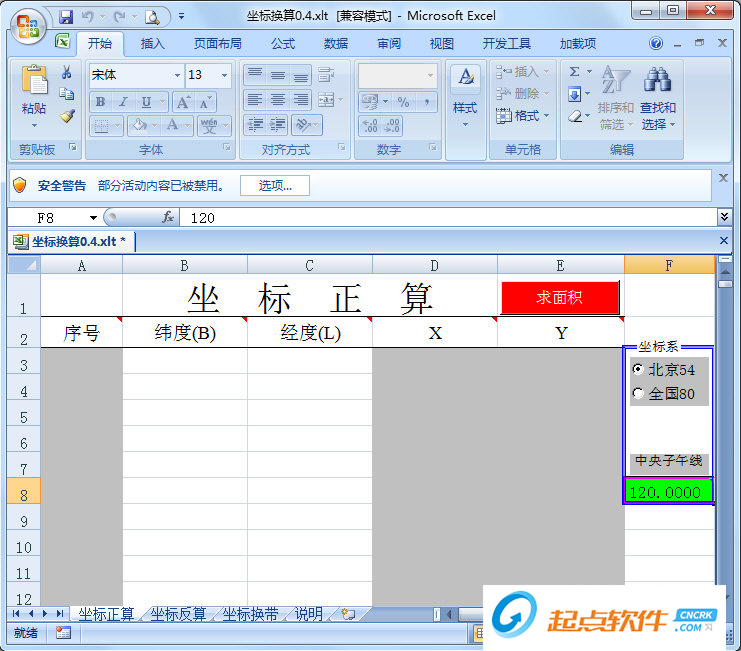Click Merge and Center icon
741x651 pixels.
coord(326,100)
